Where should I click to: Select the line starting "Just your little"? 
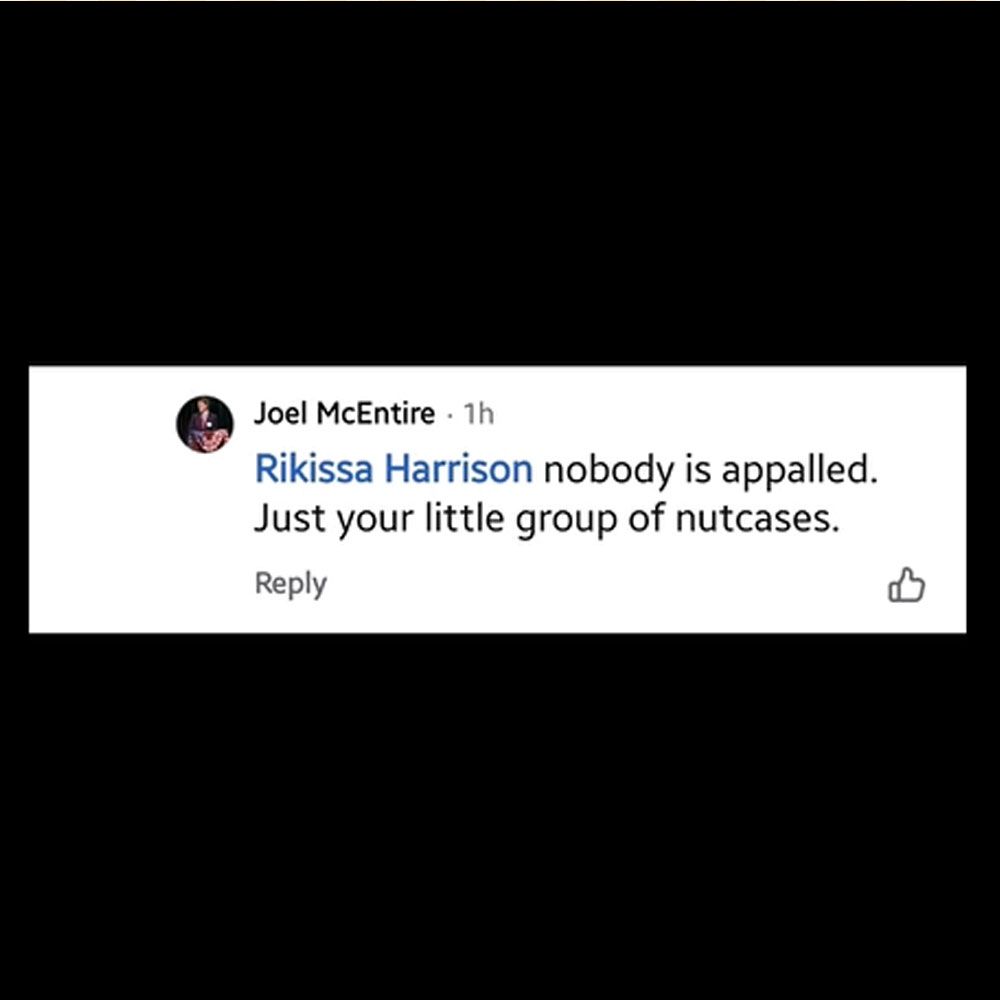547,519
